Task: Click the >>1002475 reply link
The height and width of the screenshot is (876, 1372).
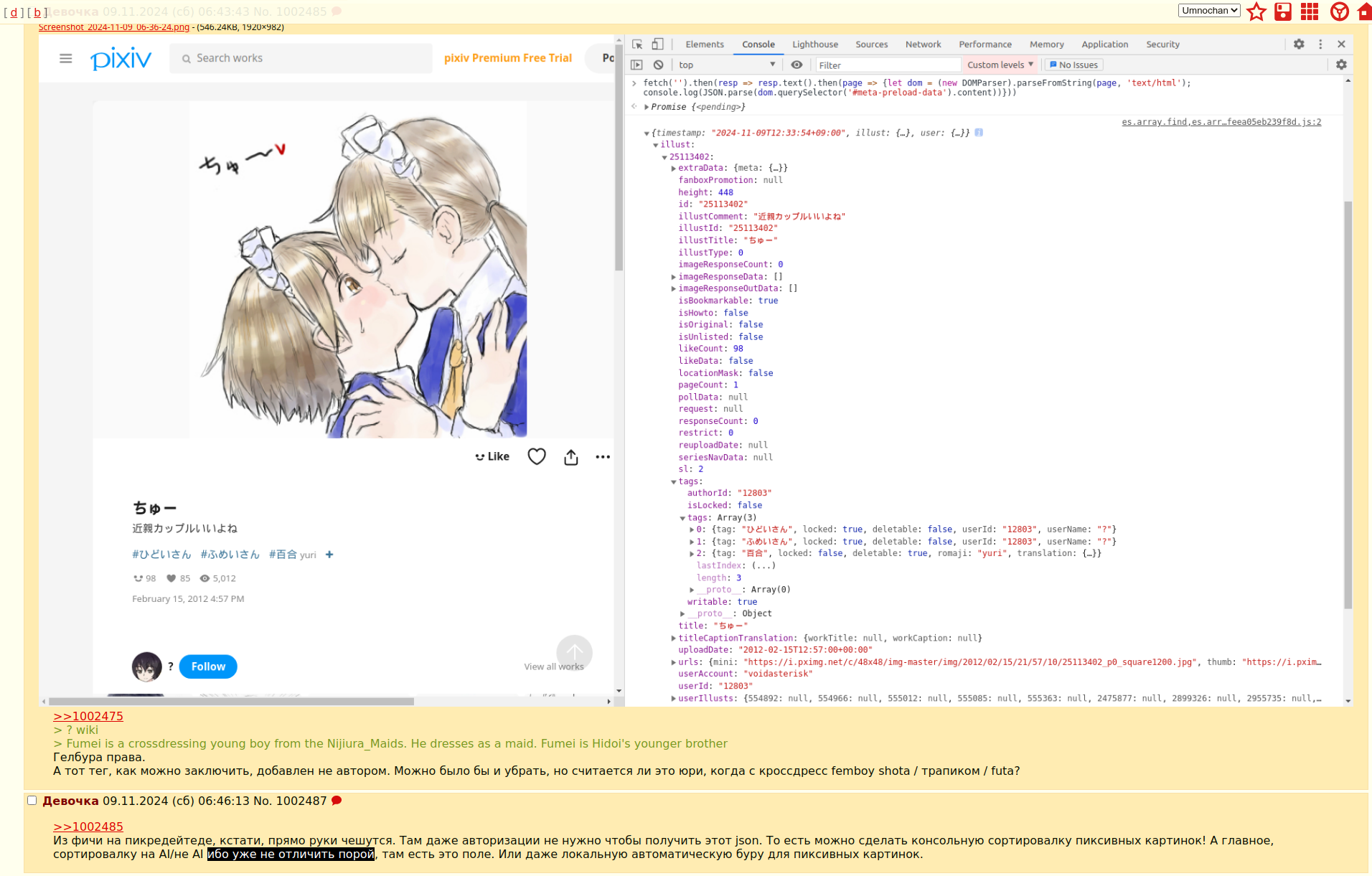Action: click(88, 716)
